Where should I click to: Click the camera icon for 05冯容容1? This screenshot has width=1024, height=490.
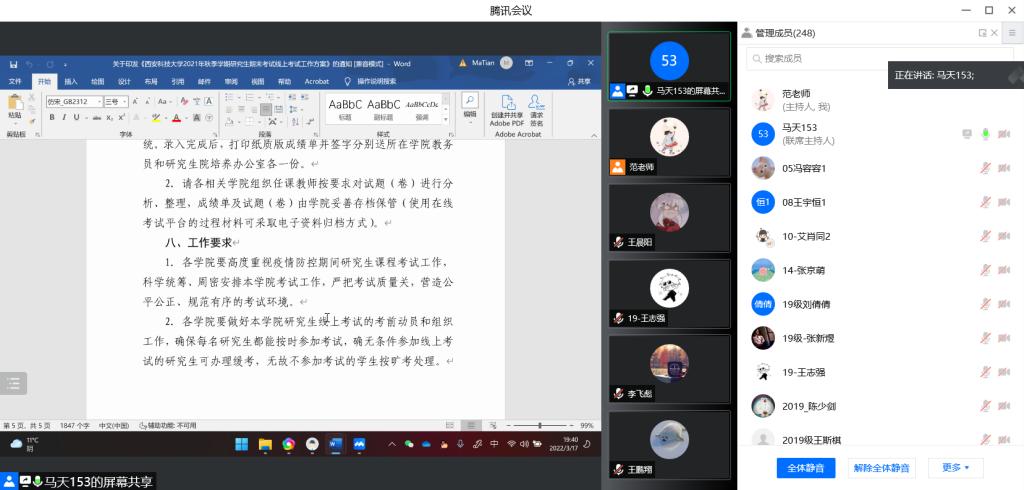point(1004,168)
